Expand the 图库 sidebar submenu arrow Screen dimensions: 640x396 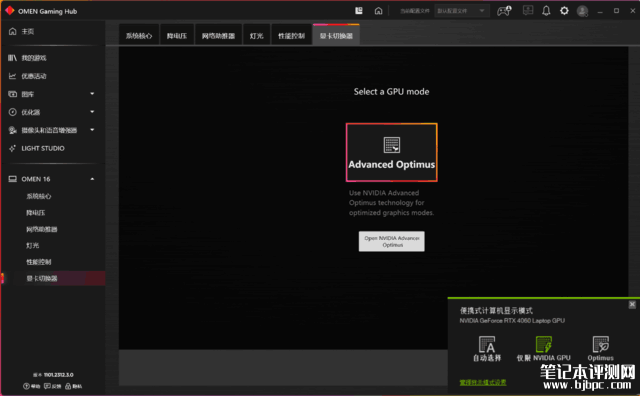(x=92, y=94)
